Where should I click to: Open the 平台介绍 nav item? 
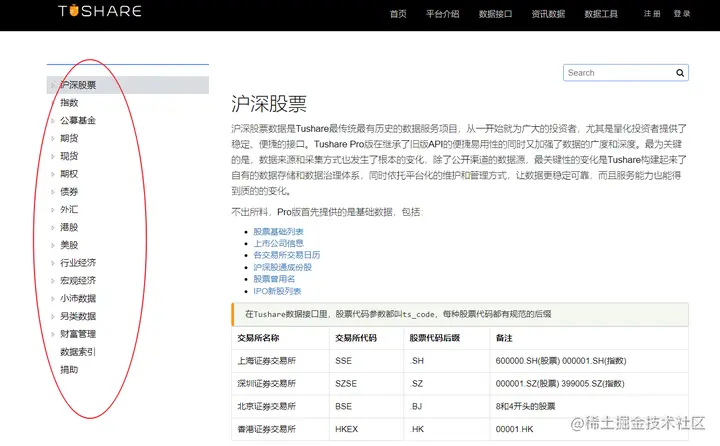(443, 14)
